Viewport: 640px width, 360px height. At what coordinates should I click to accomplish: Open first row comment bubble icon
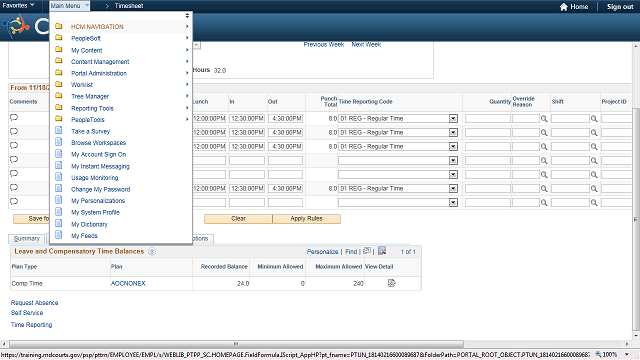pyautogui.click(x=14, y=118)
